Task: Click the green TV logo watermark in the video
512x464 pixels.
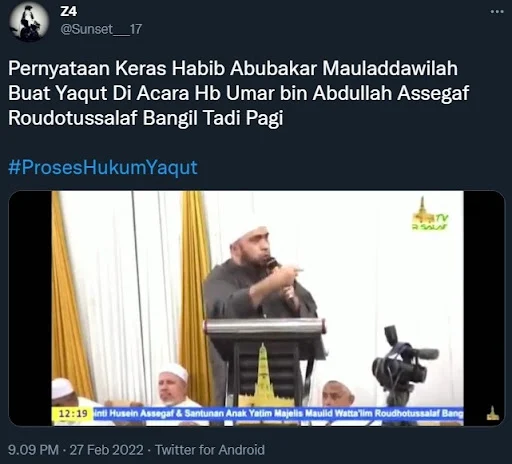Action: click(x=429, y=215)
